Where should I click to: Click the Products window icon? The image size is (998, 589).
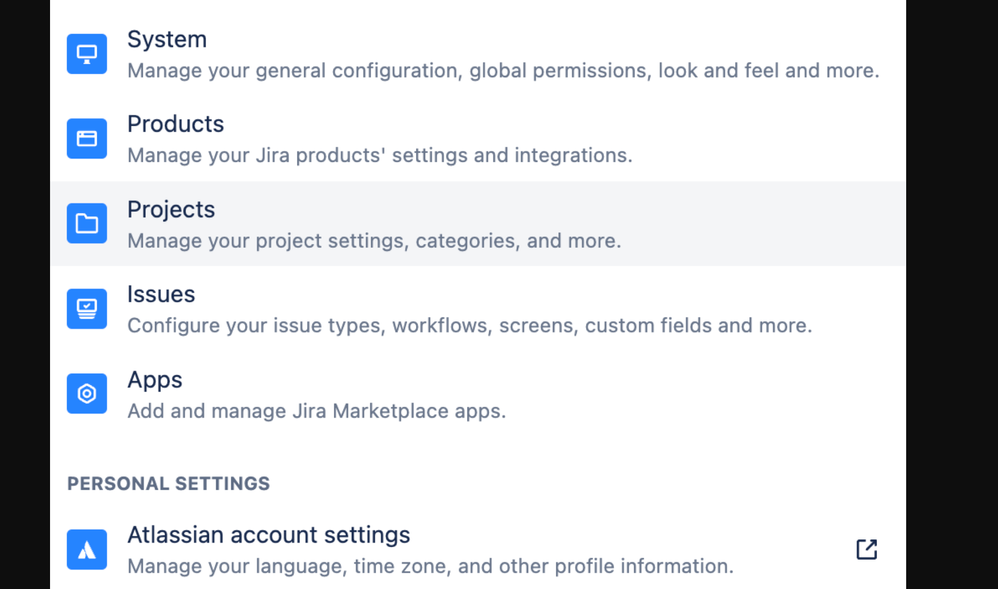(87, 139)
